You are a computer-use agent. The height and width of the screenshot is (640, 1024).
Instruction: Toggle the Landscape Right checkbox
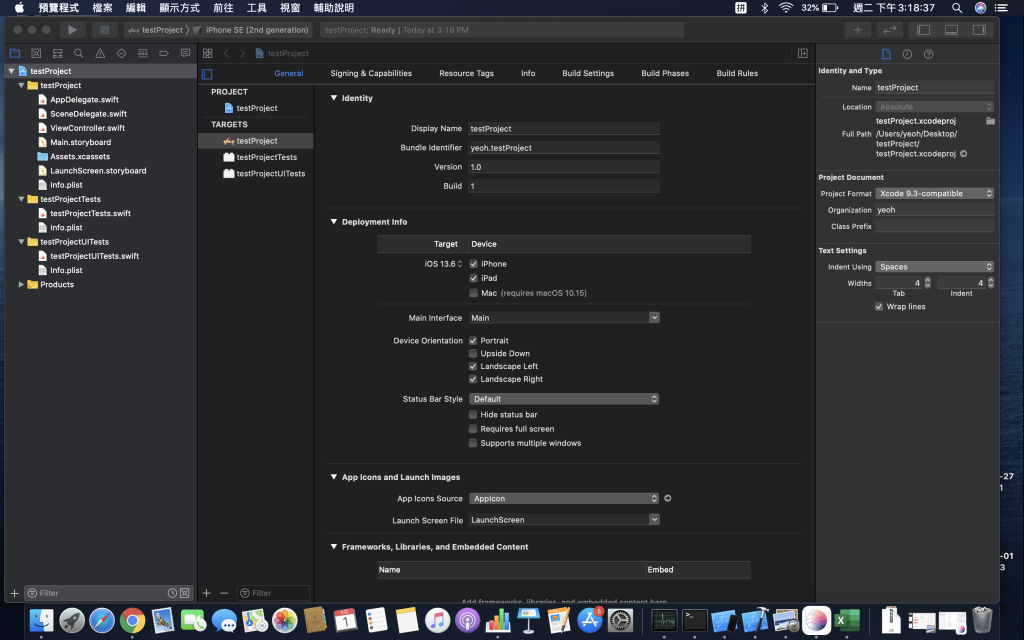click(x=473, y=379)
